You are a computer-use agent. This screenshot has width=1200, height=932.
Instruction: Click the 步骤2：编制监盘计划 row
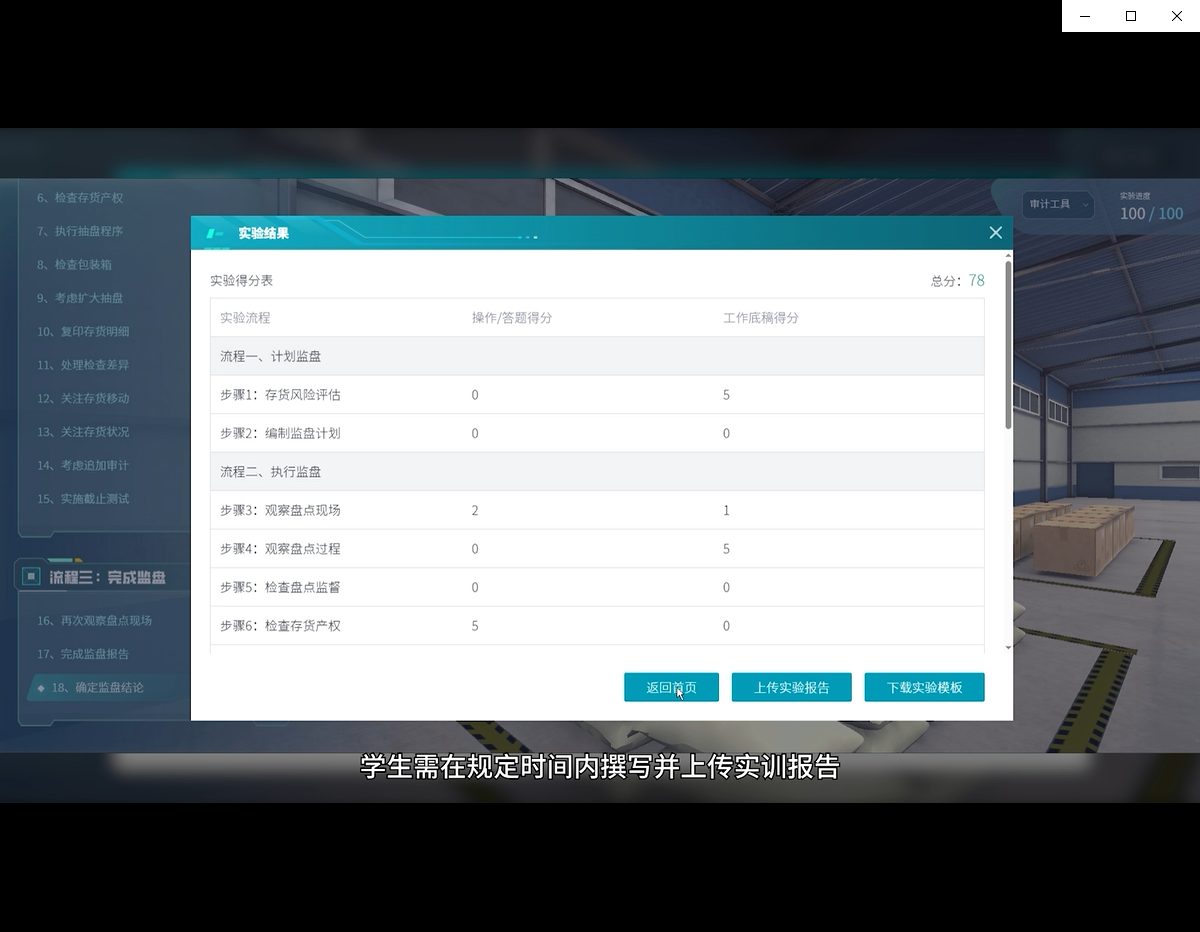597,433
